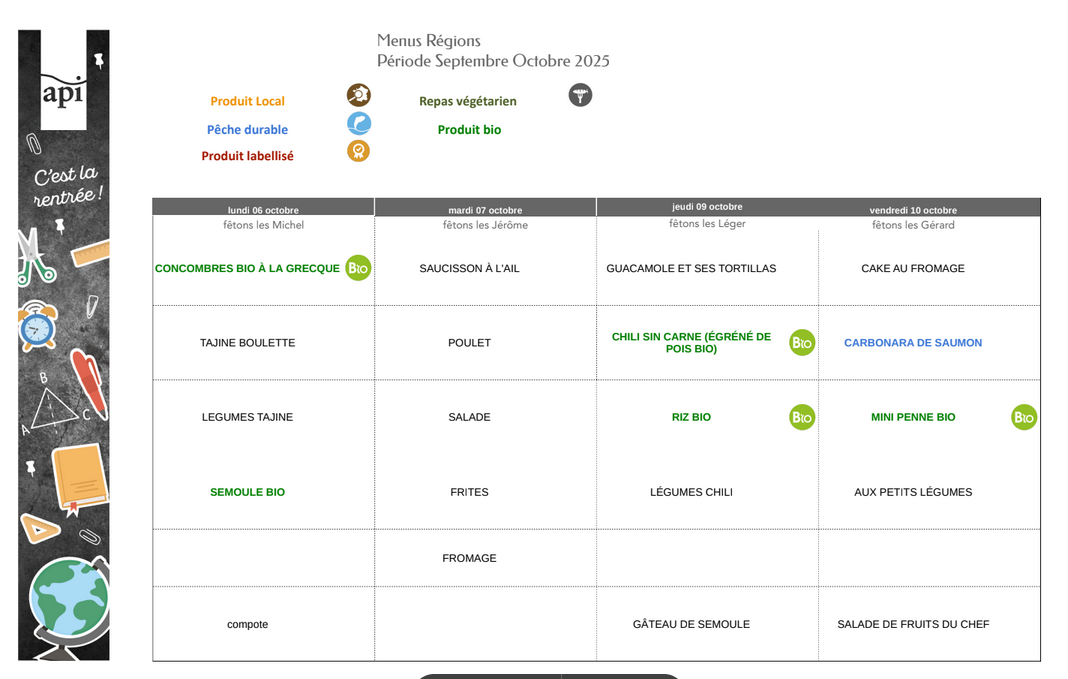This screenshot has height=679, width=1068.
Task: Click the Bio badge beside Mini Penne Bio
Action: pos(1024,417)
